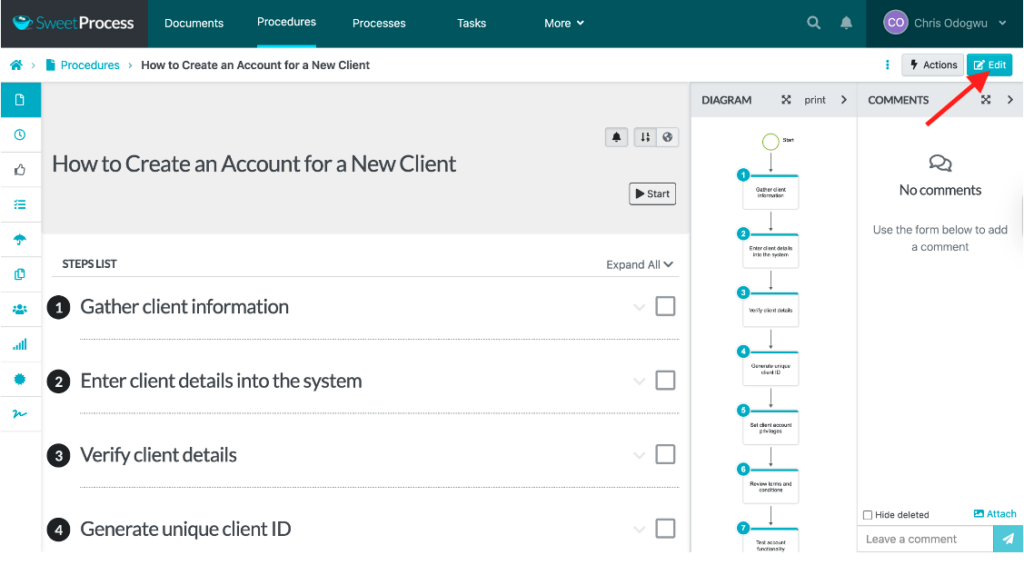This screenshot has height=565, width=1024.
Task: Click the Leave a comment input field
Action: (925, 539)
